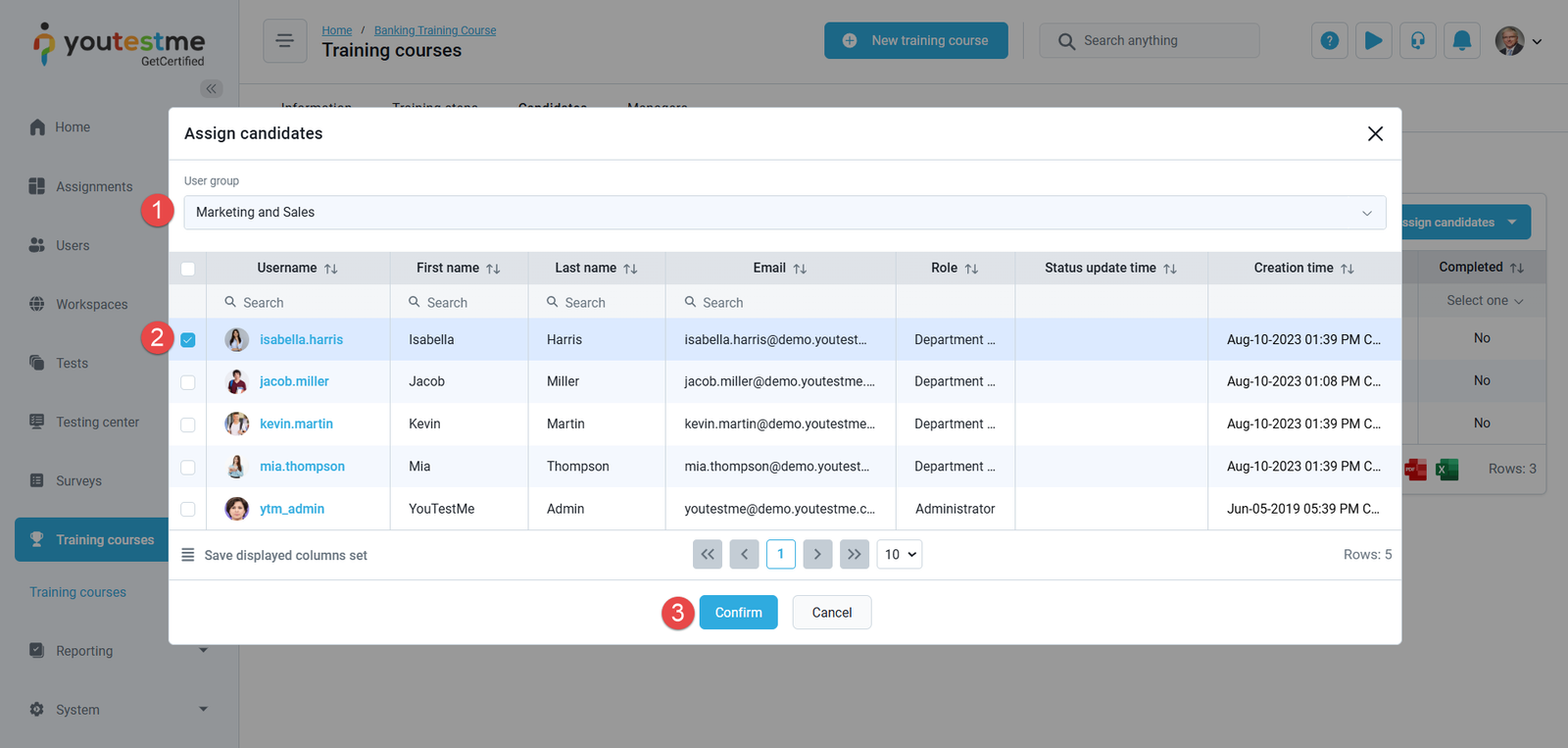Toggle the select-all header checkbox
The image size is (1568, 748).
coord(188,269)
